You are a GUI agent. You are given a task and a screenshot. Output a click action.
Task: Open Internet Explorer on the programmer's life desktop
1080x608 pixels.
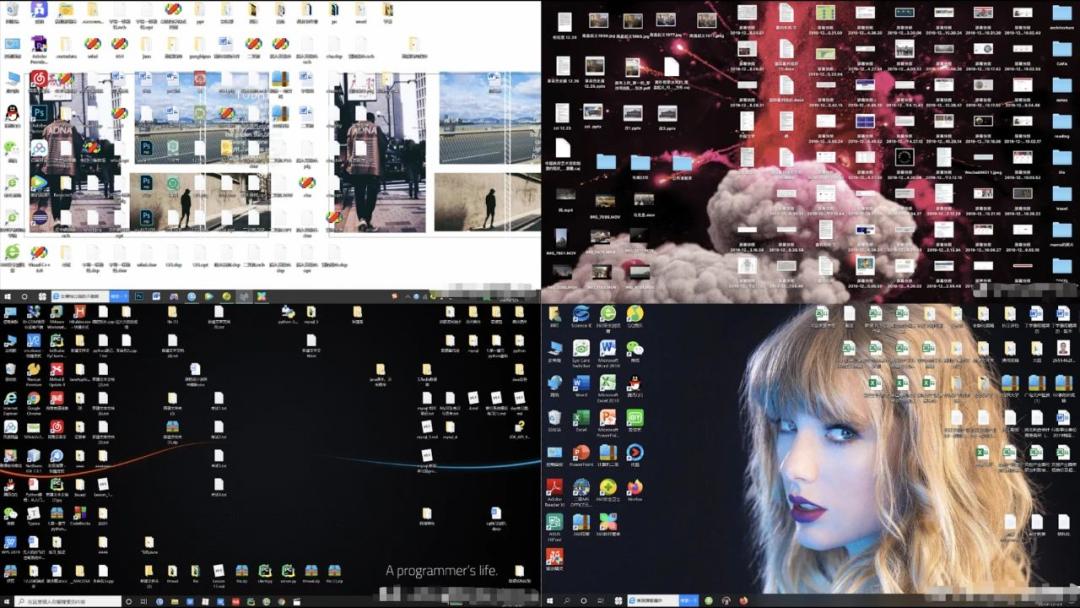coord(10,397)
